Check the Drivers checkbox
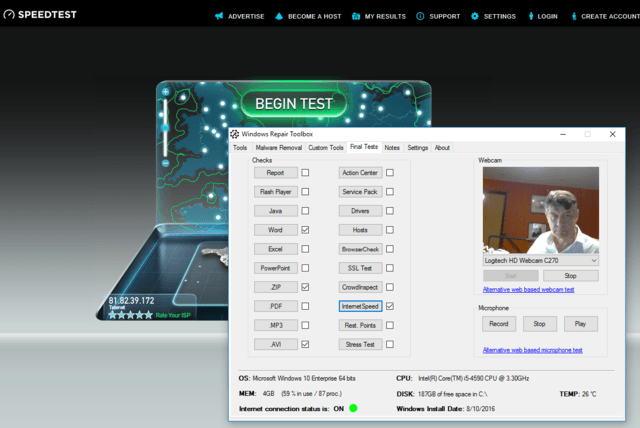Screen dimensions: 640x428 pos(390,211)
